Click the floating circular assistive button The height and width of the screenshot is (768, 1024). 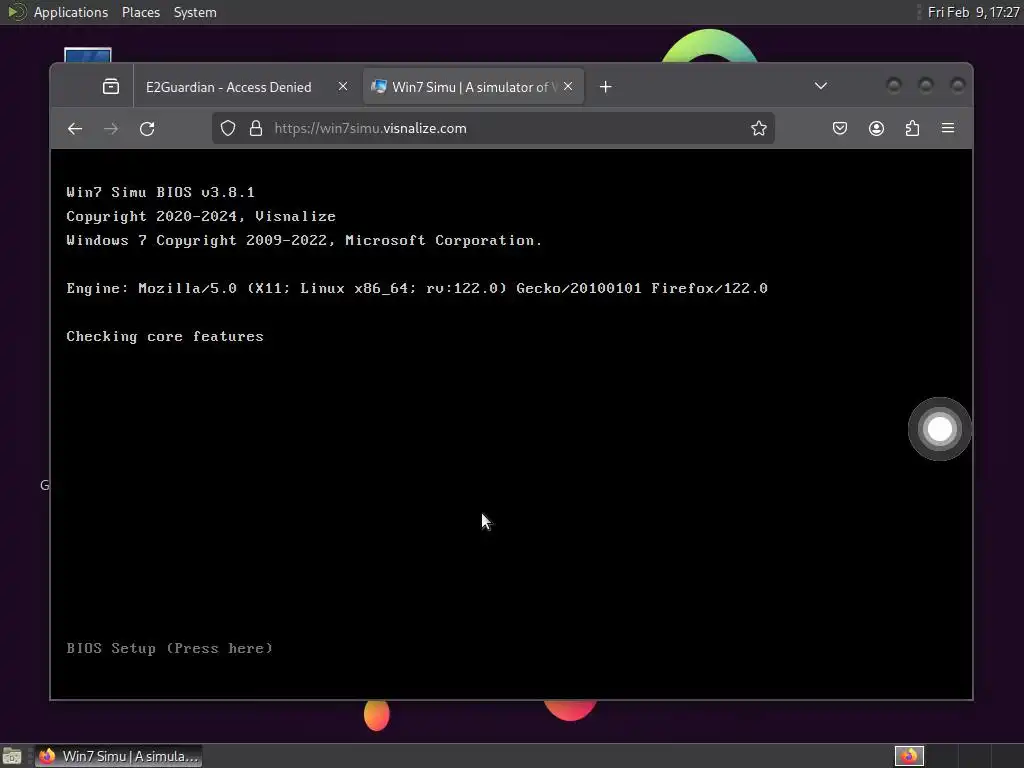940,429
